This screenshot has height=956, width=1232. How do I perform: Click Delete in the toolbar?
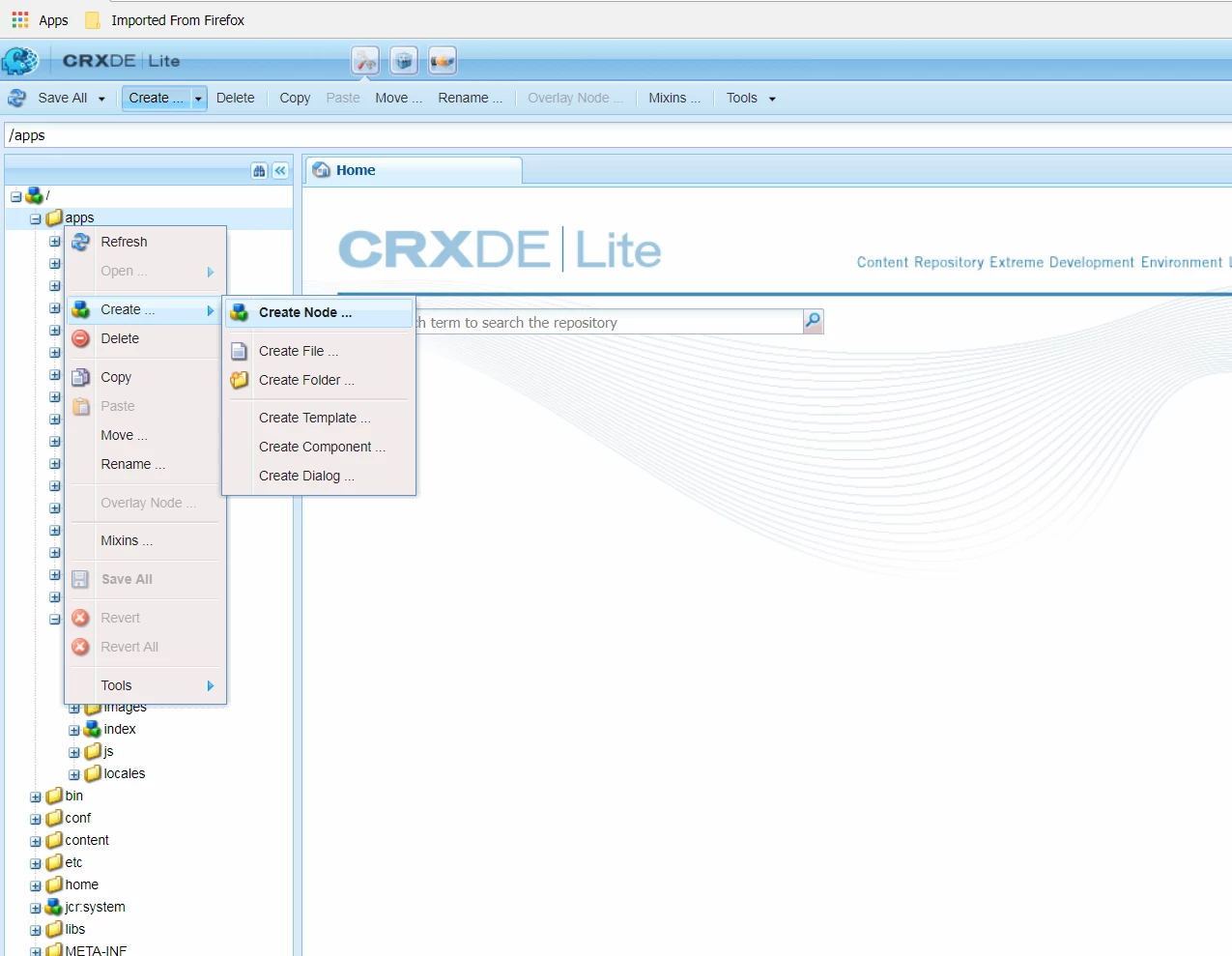click(x=236, y=98)
